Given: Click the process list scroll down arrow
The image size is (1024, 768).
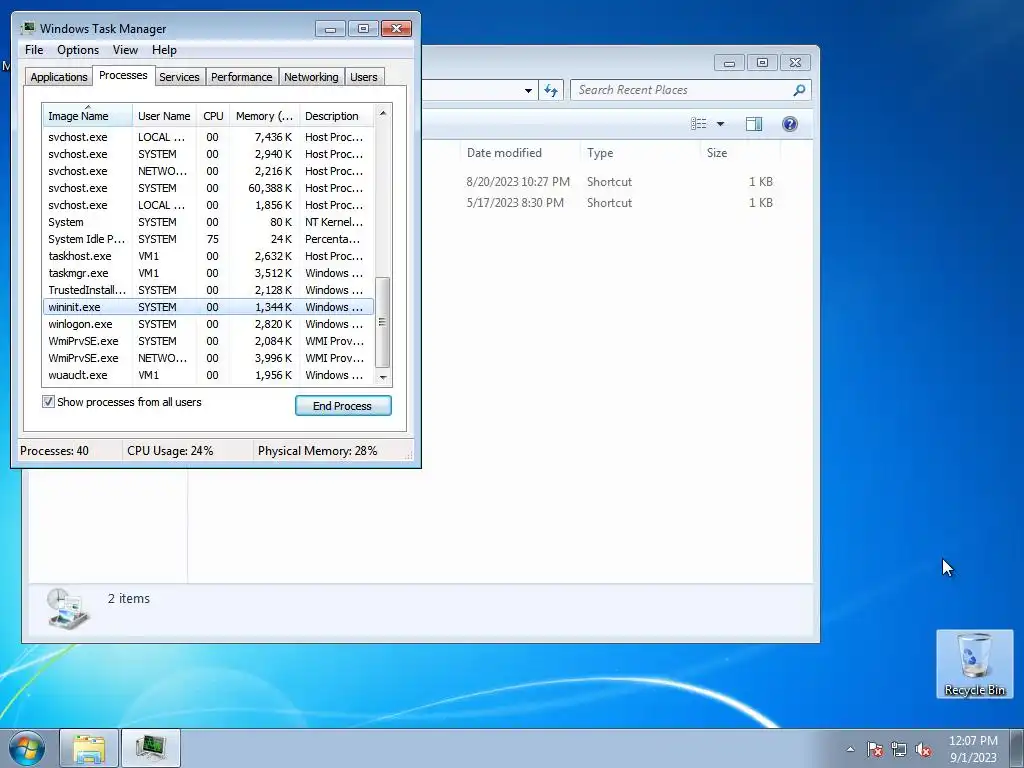Looking at the screenshot, I should (383, 377).
